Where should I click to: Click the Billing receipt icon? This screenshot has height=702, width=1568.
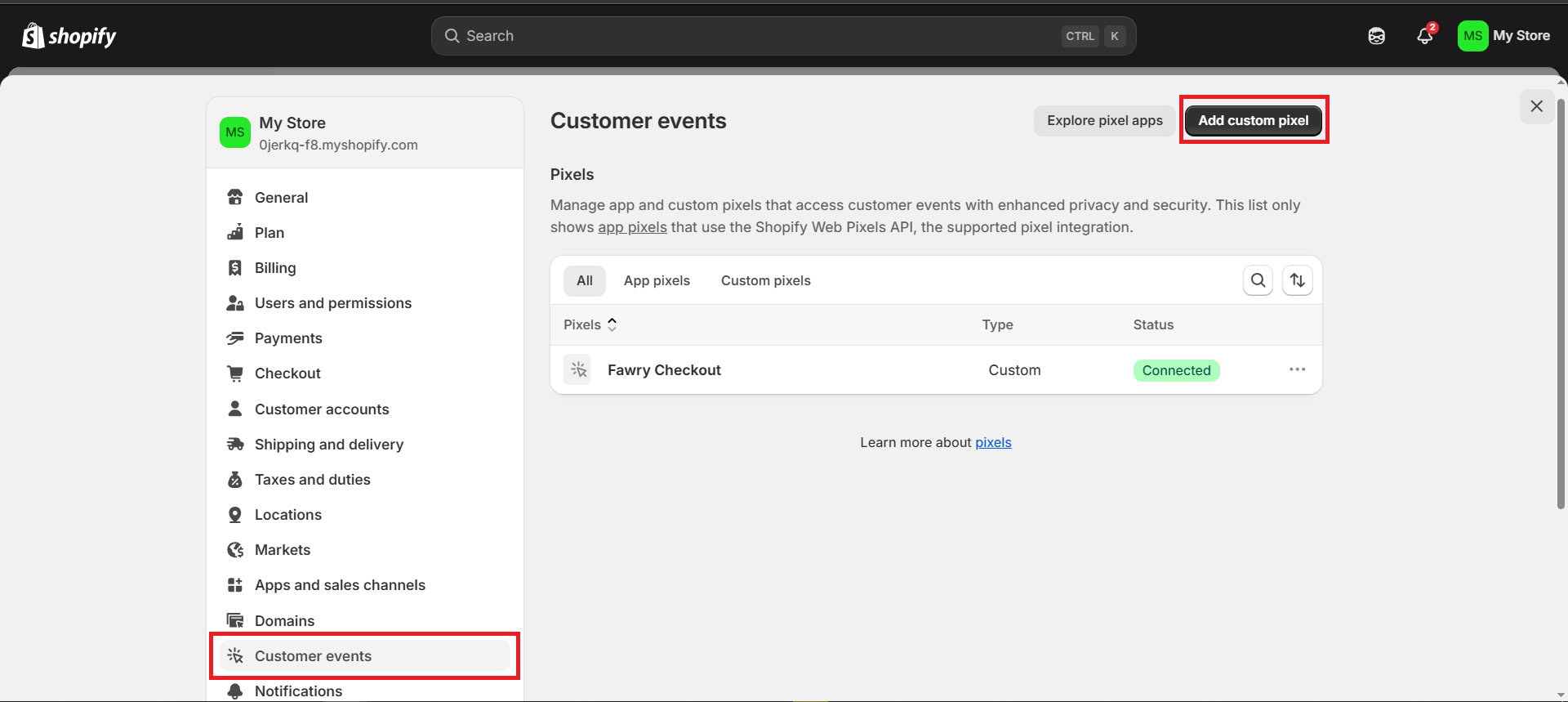tap(235, 267)
